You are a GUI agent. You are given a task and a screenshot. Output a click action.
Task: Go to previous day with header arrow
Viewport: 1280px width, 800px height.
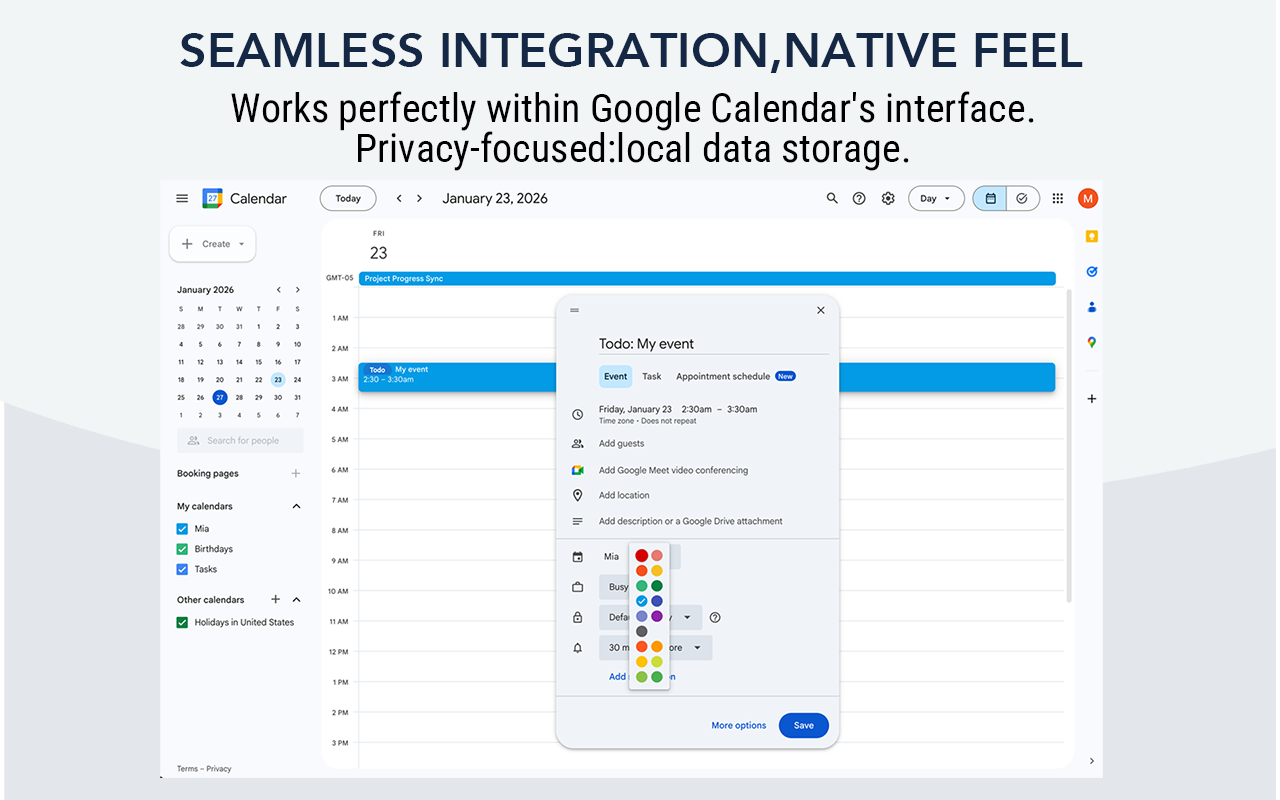(x=399, y=198)
